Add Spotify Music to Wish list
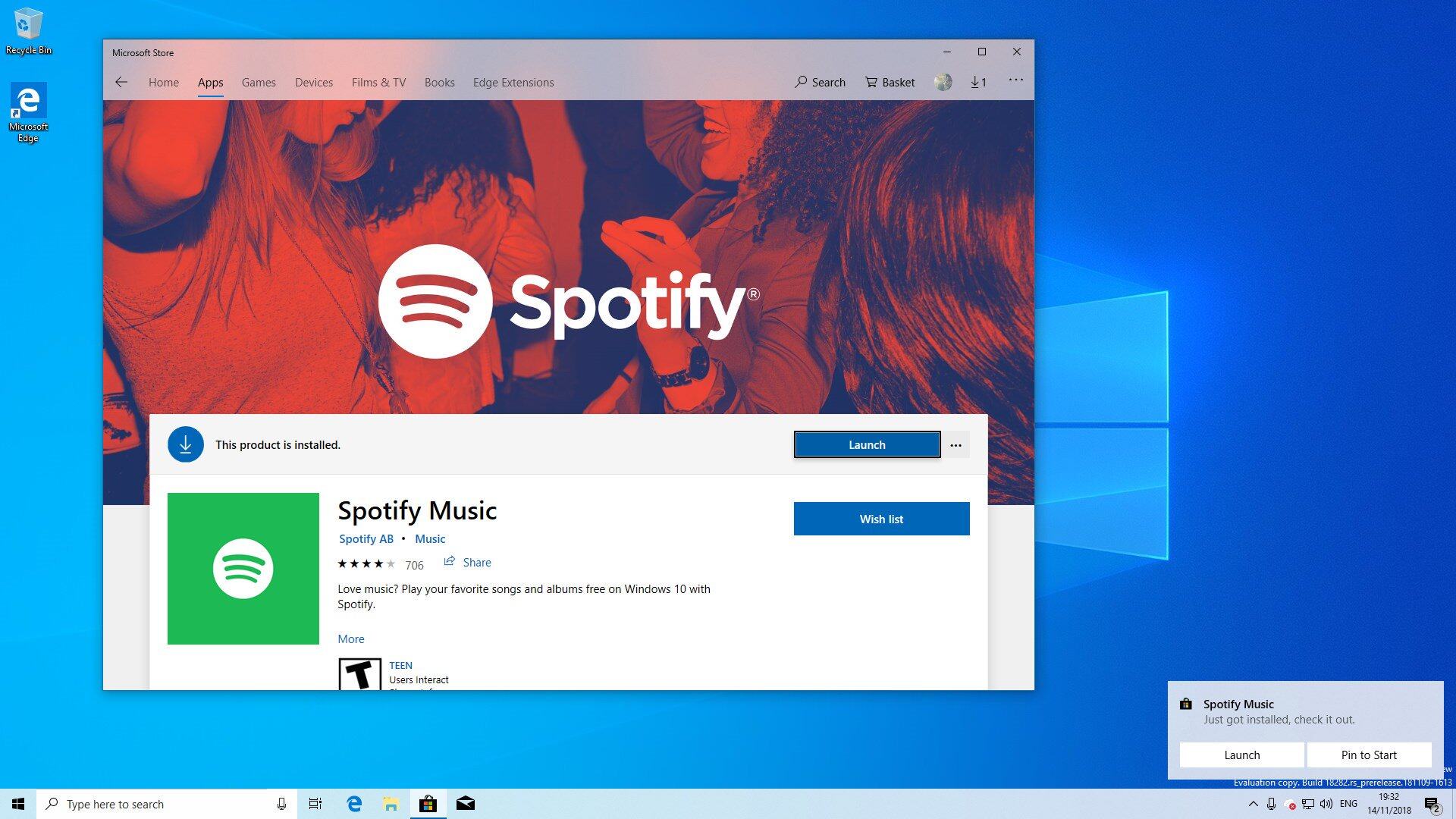Screen dimensions: 1456x819 (x=881, y=519)
